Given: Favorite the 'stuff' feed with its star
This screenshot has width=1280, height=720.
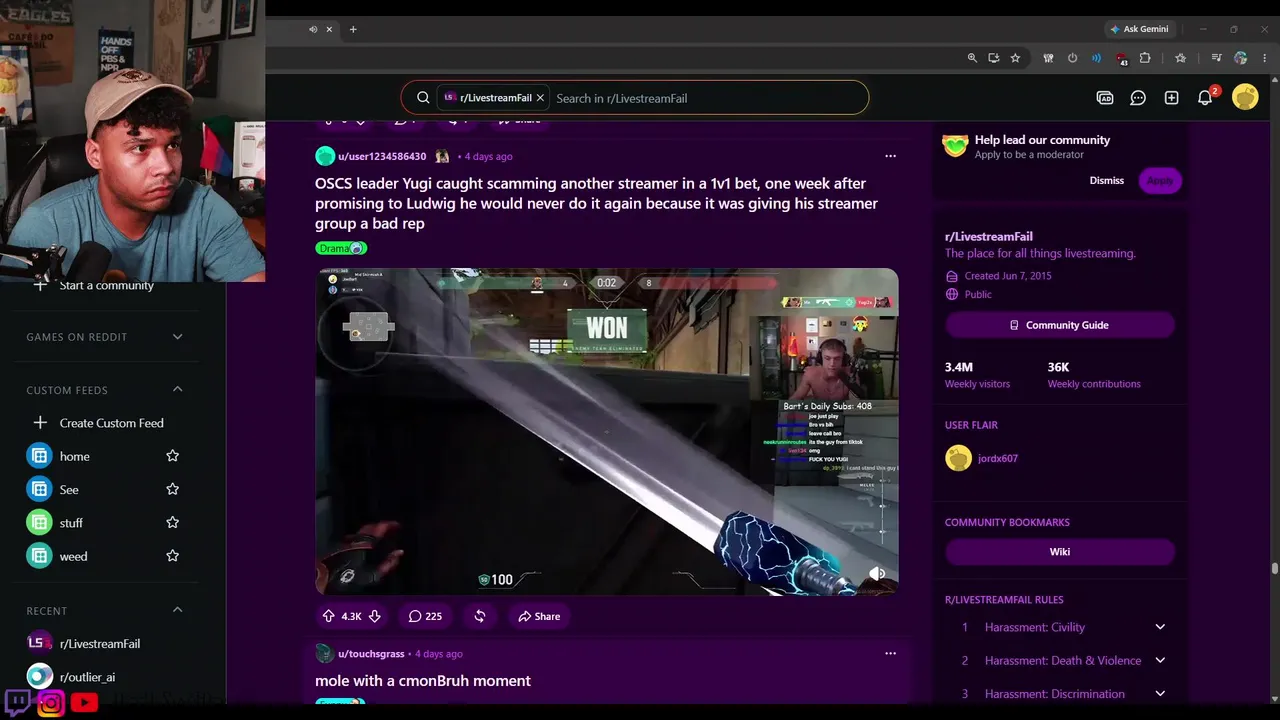Looking at the screenshot, I should coord(172,523).
